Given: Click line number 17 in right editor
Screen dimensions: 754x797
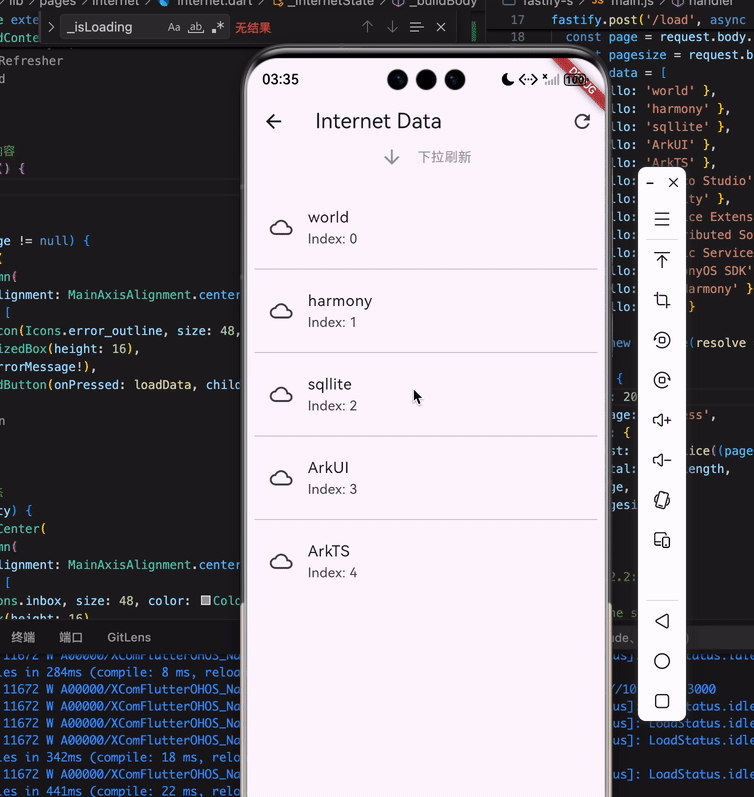Looking at the screenshot, I should tap(517, 20).
